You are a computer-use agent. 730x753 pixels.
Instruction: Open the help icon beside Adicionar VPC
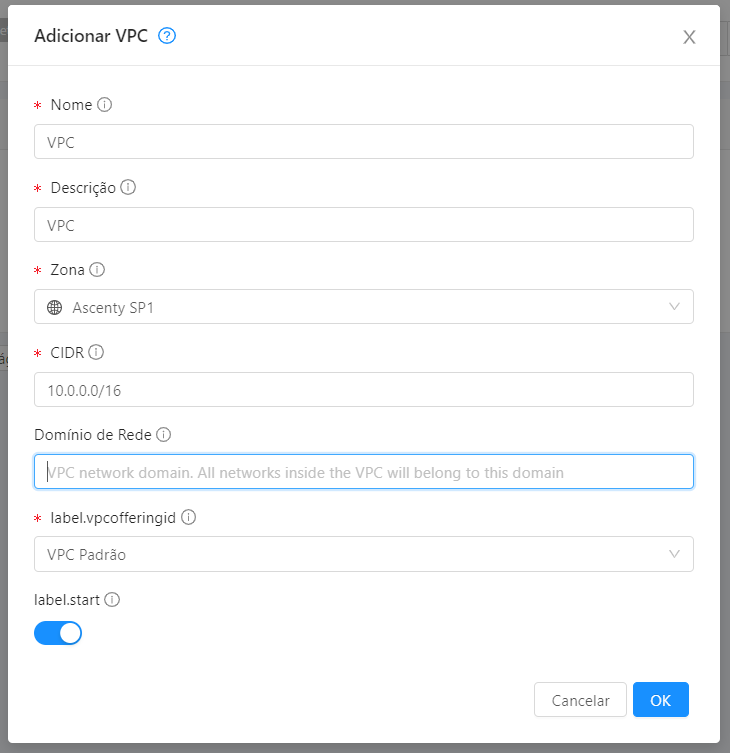167,36
